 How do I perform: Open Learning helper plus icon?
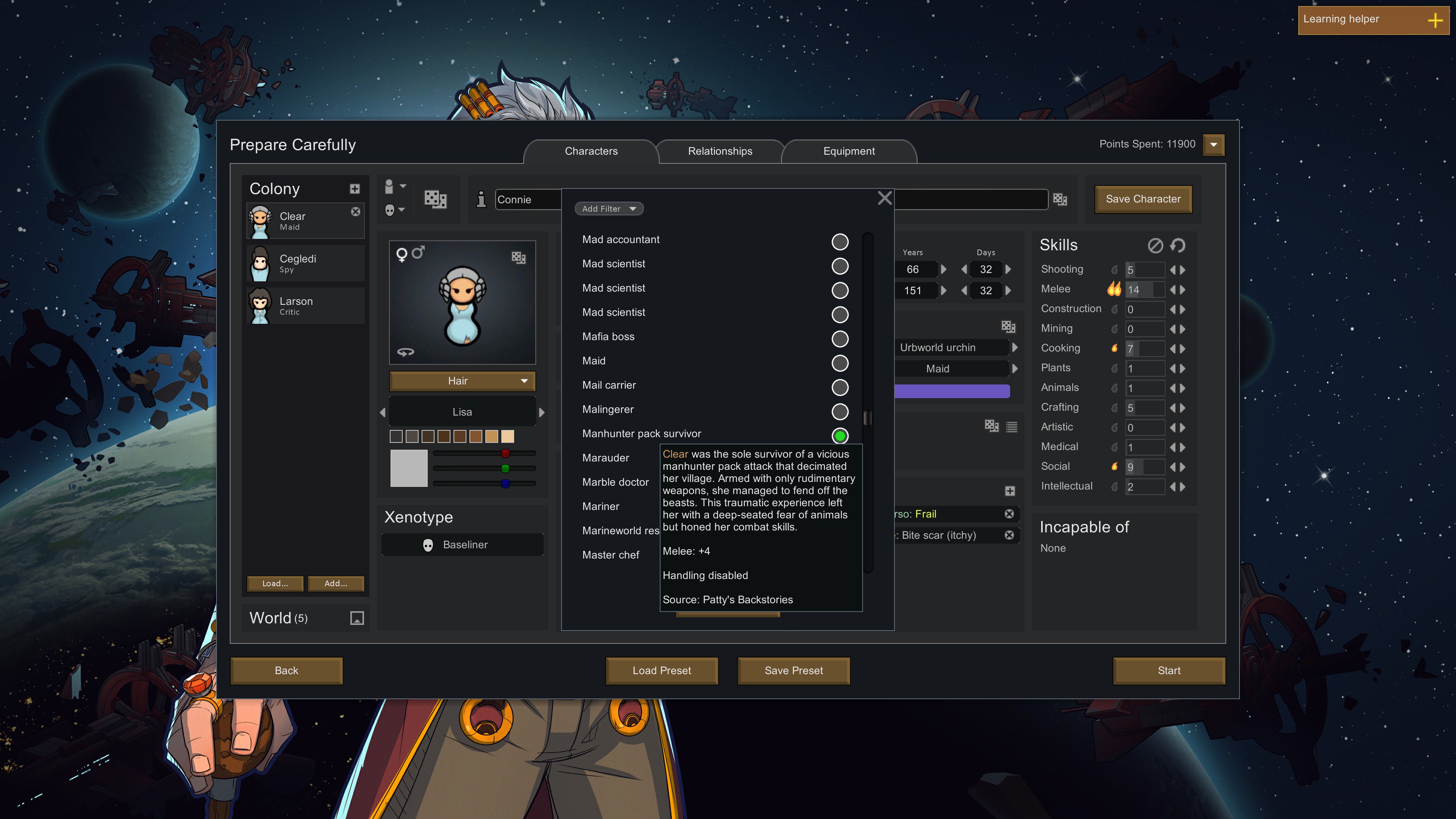tap(1434, 20)
